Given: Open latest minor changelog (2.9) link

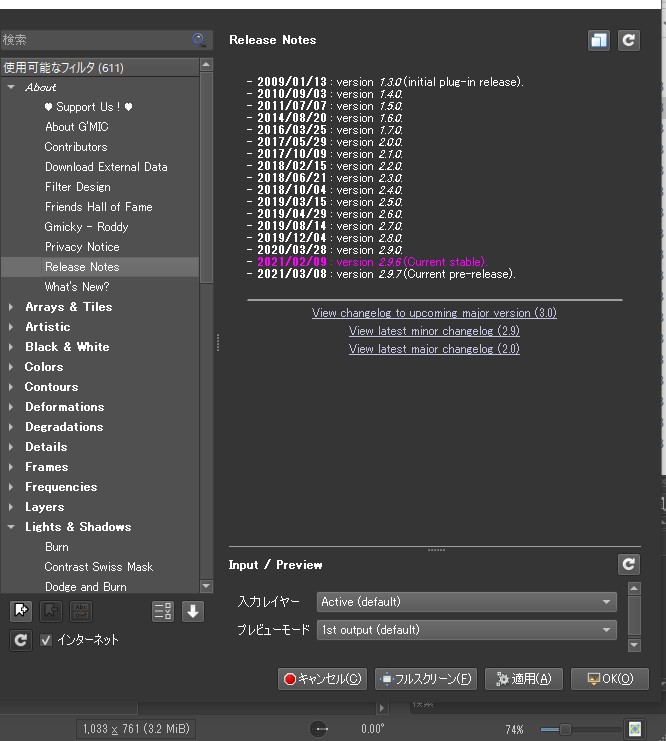Looking at the screenshot, I should [x=434, y=331].
